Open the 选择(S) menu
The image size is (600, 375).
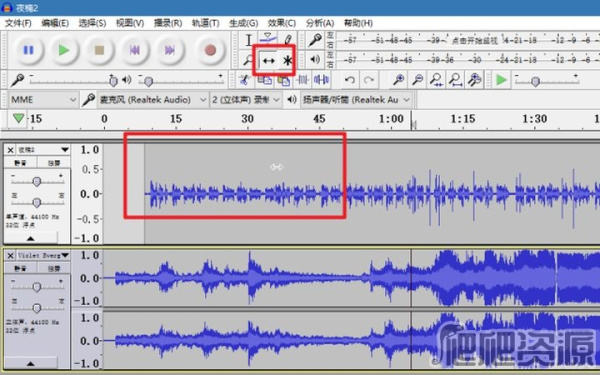point(92,23)
